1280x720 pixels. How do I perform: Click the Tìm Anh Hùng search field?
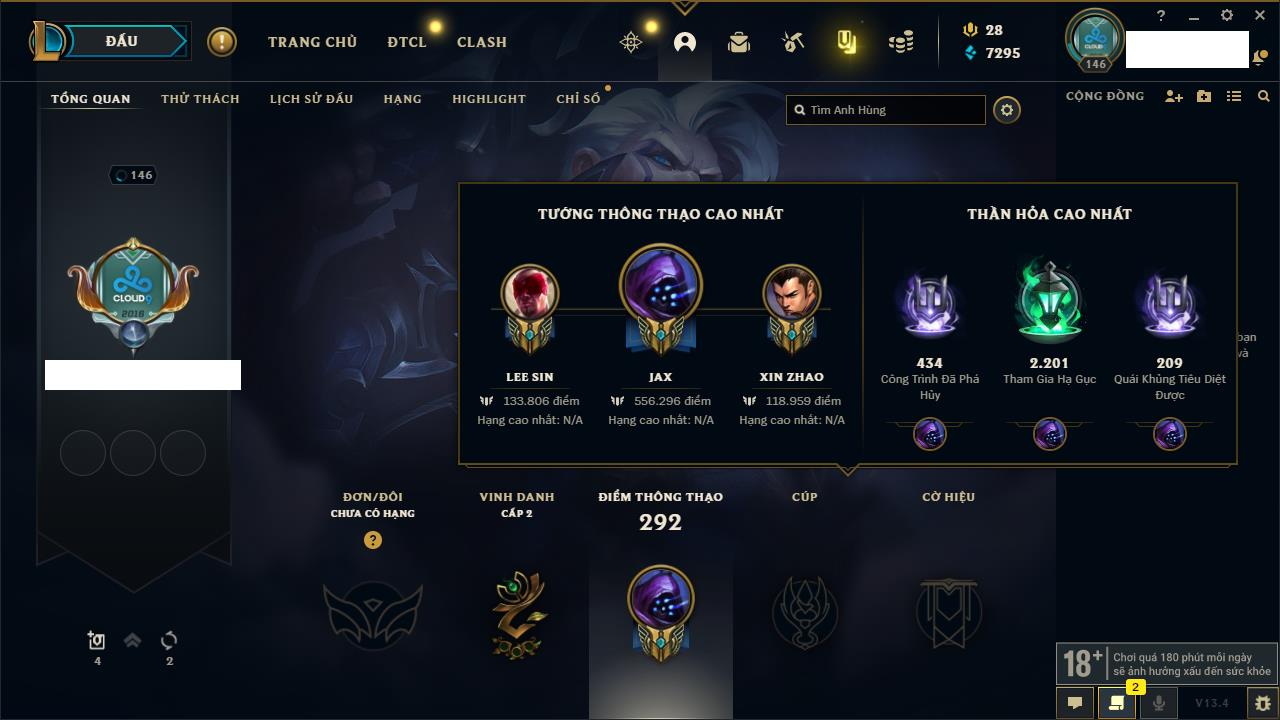886,110
